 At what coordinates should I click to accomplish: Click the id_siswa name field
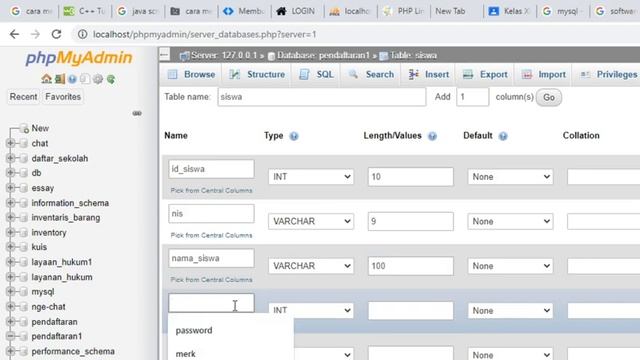(x=211, y=169)
